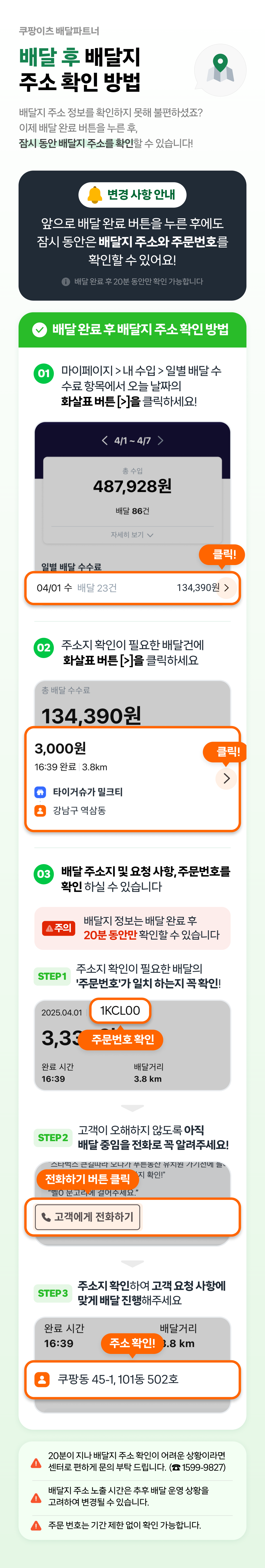Click the warning triangle beside 주문 번호는 기간 제한 notice
This screenshot has height=1568, width=265.
coord(37,1525)
